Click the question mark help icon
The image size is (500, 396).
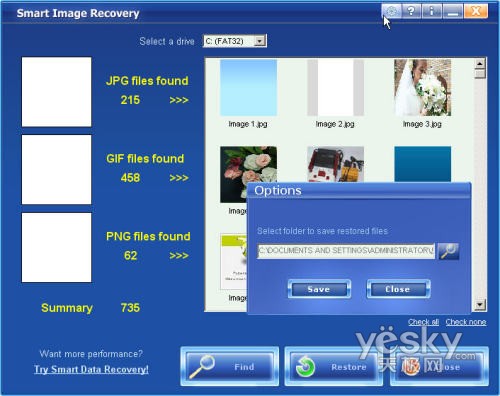411,11
